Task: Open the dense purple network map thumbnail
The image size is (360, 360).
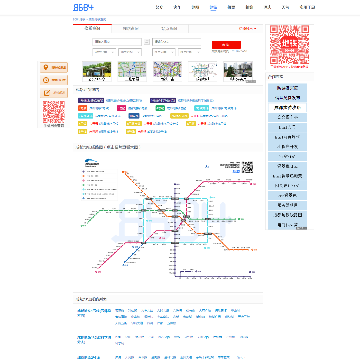Action: pos(167,71)
